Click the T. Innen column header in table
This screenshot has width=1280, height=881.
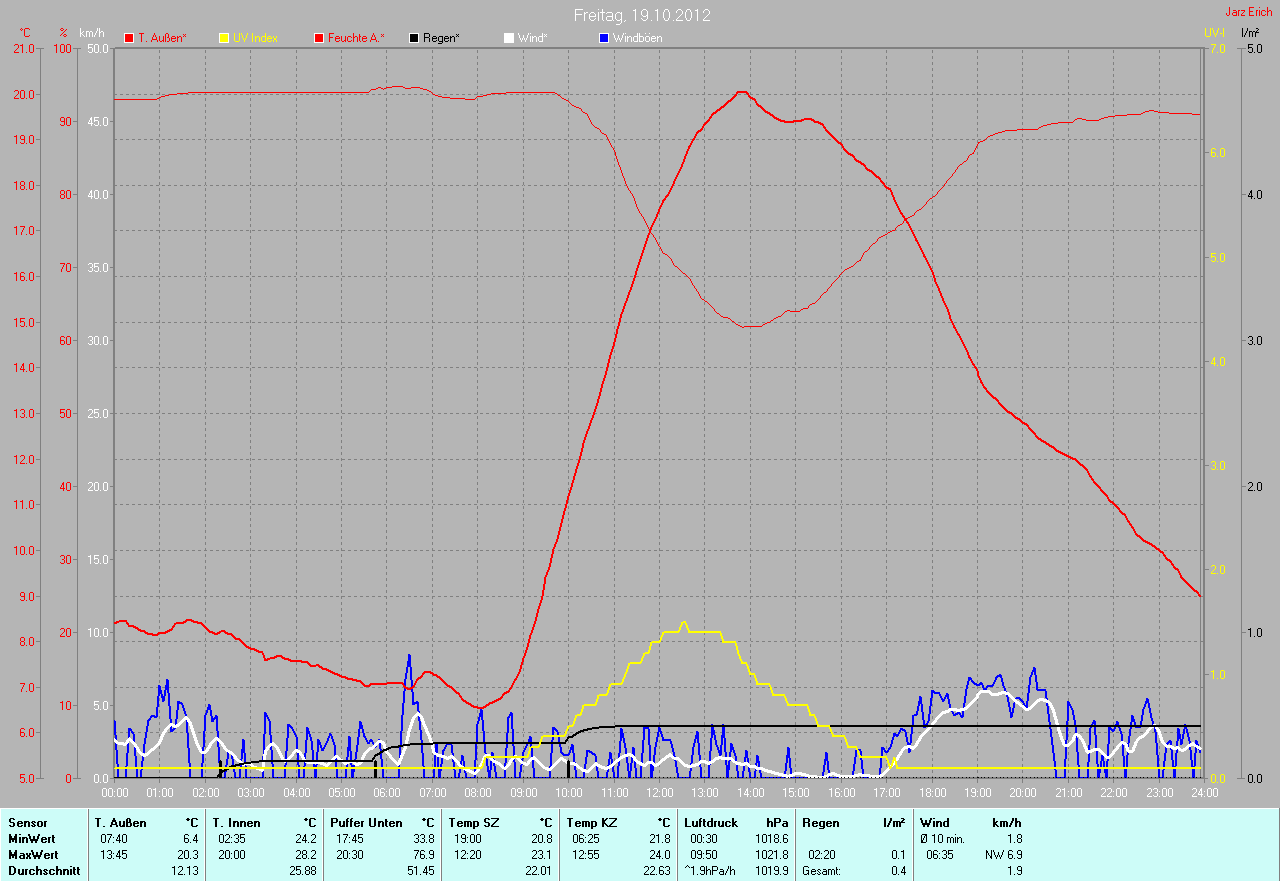(x=236, y=822)
